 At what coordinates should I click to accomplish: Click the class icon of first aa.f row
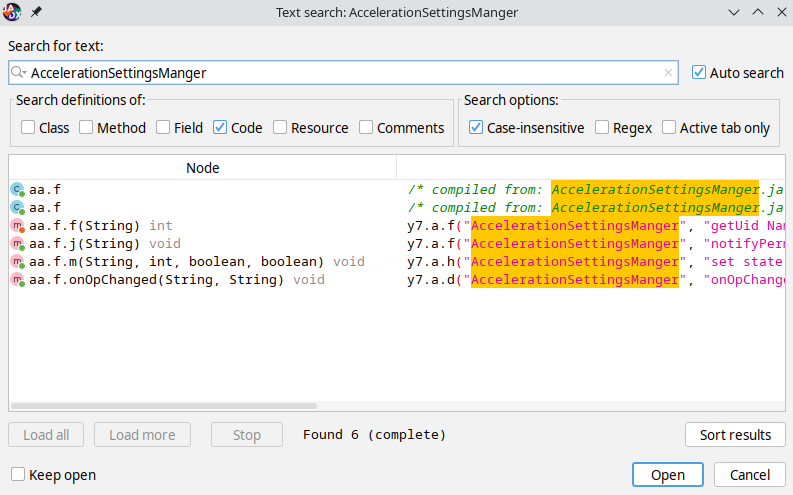[x=17, y=190]
